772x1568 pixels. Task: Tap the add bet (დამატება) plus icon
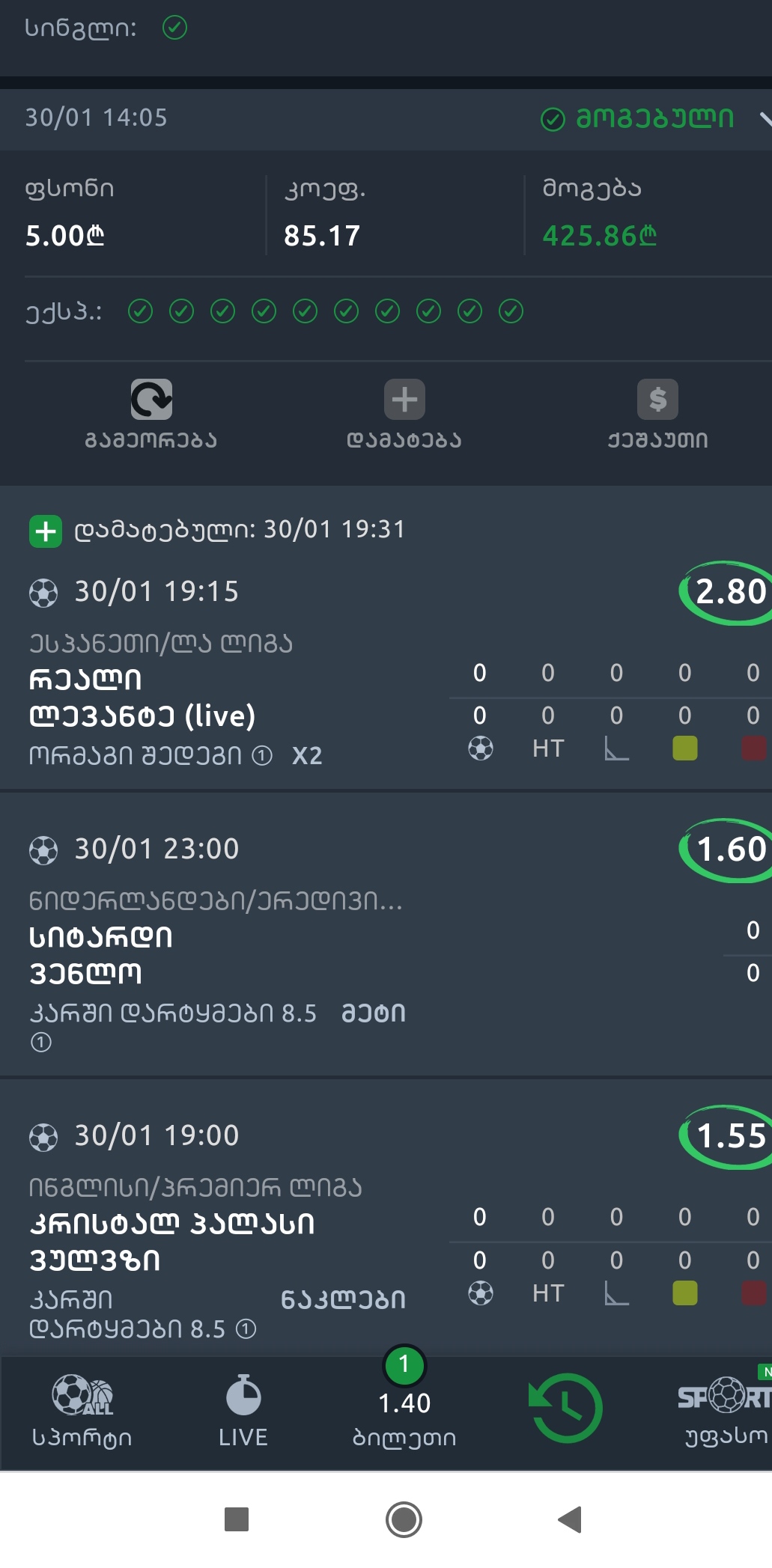(404, 399)
